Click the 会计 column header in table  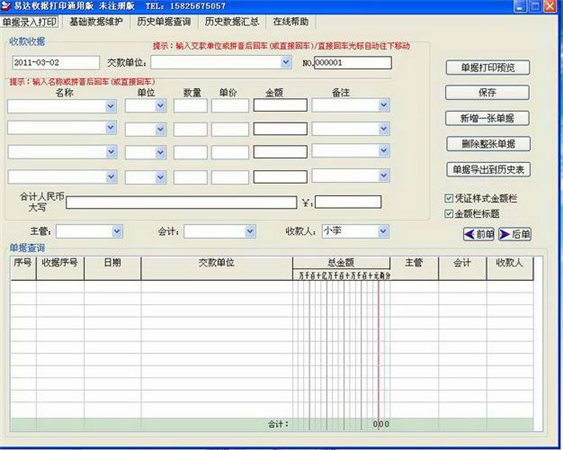click(462, 268)
